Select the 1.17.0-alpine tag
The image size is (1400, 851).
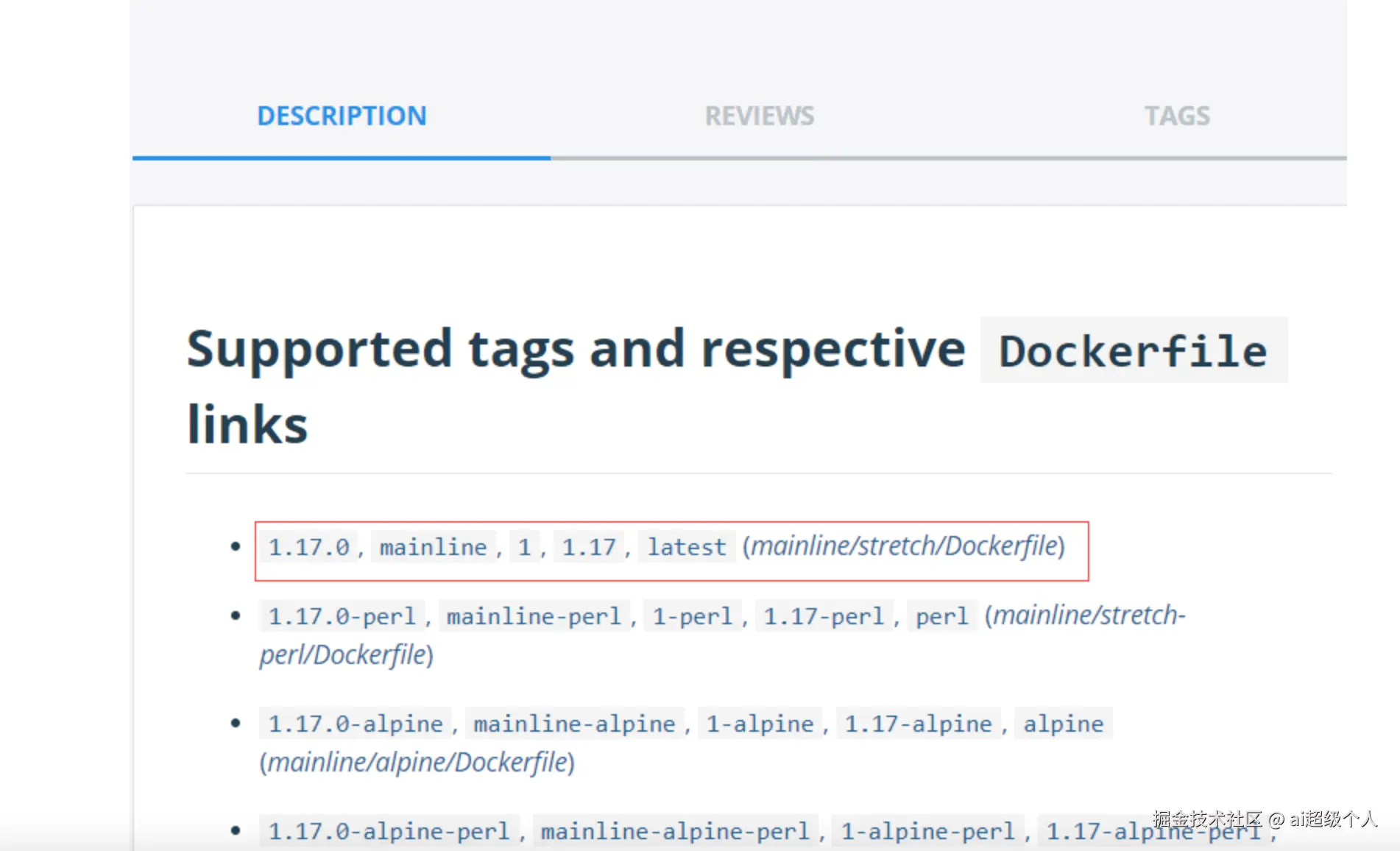click(355, 724)
